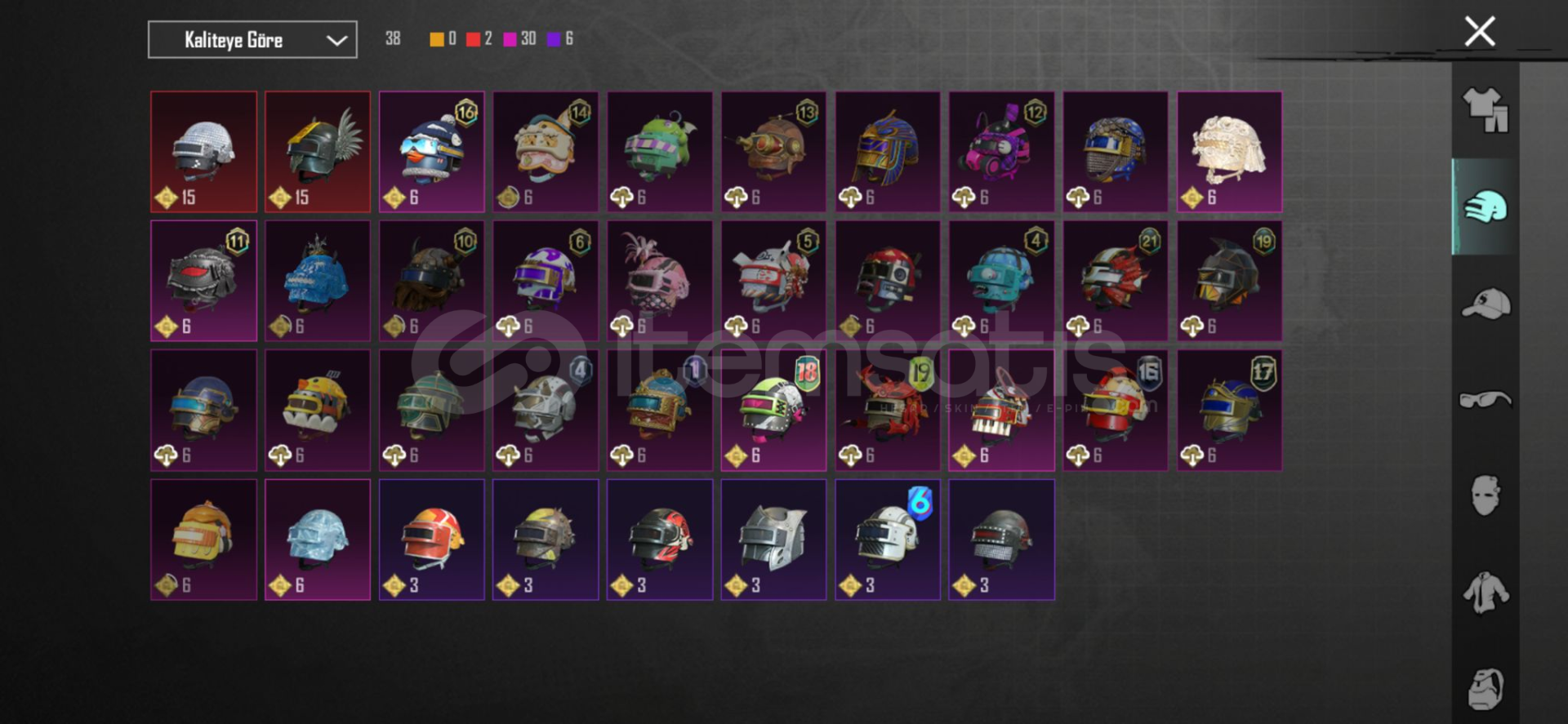1568x724 pixels.
Task: Choose the ice crystal helmet in last row
Action: pos(318,540)
